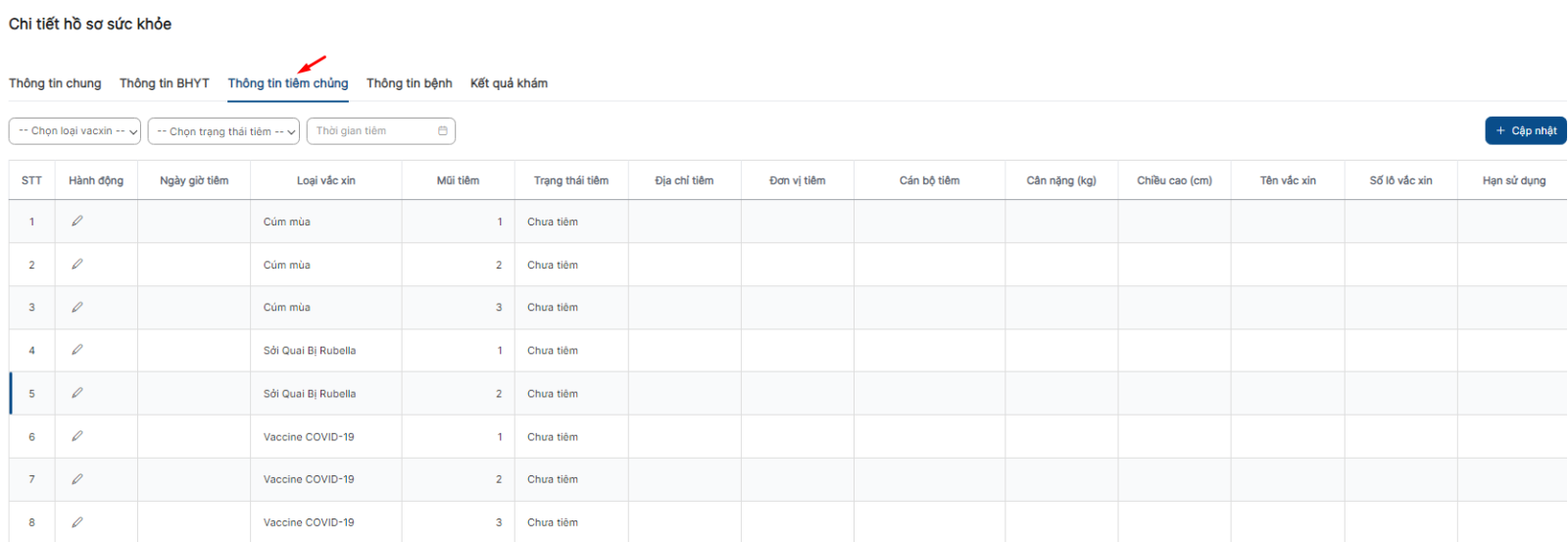Click the Loại vắc xin column header
Image resolution: width=1568 pixels, height=542 pixels.
tap(326, 180)
